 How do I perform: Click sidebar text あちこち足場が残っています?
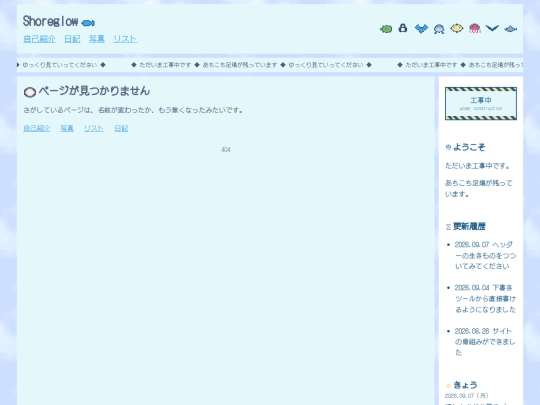click(x=478, y=189)
